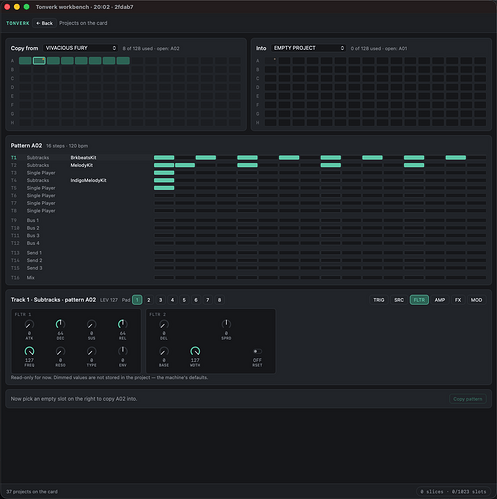Select Pad 6
This screenshot has height=499, width=497.
(196, 300)
